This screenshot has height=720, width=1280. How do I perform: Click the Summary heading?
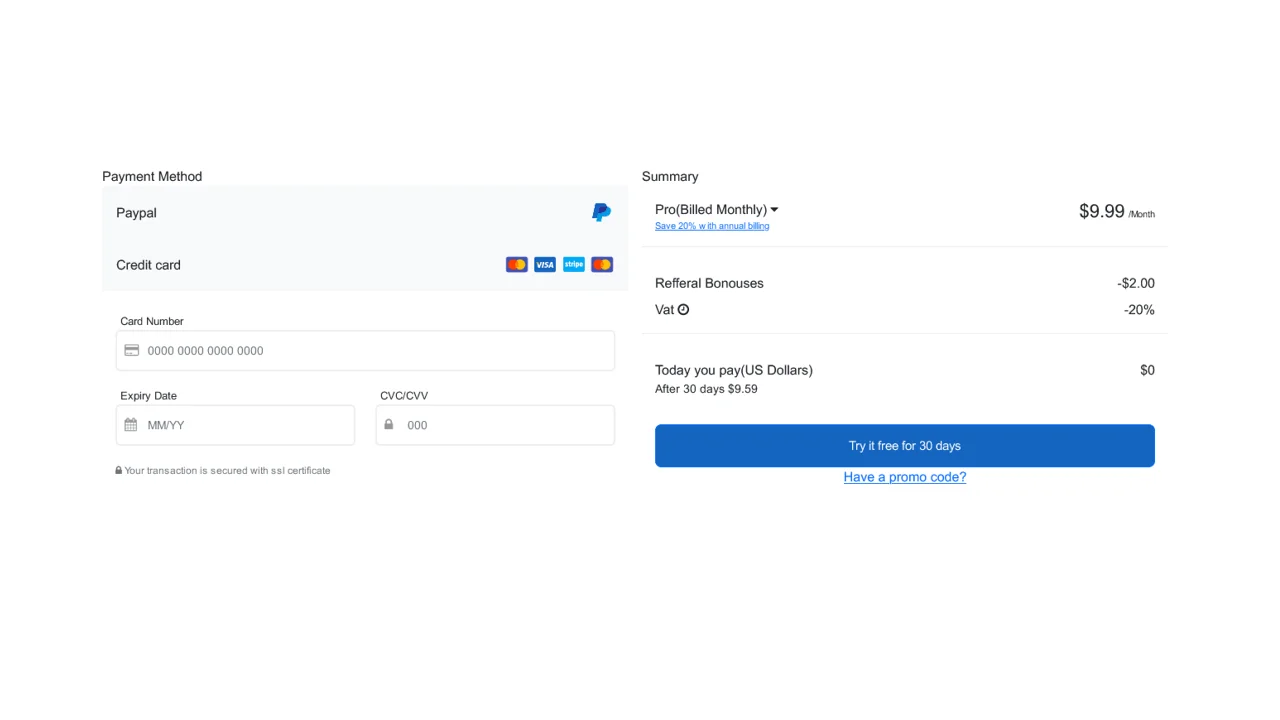(x=670, y=176)
